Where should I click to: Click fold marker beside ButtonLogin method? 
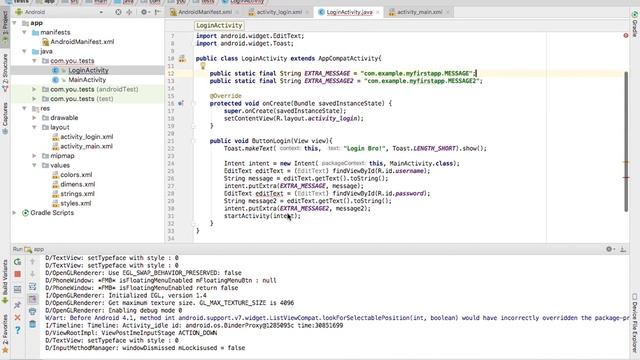194,141
